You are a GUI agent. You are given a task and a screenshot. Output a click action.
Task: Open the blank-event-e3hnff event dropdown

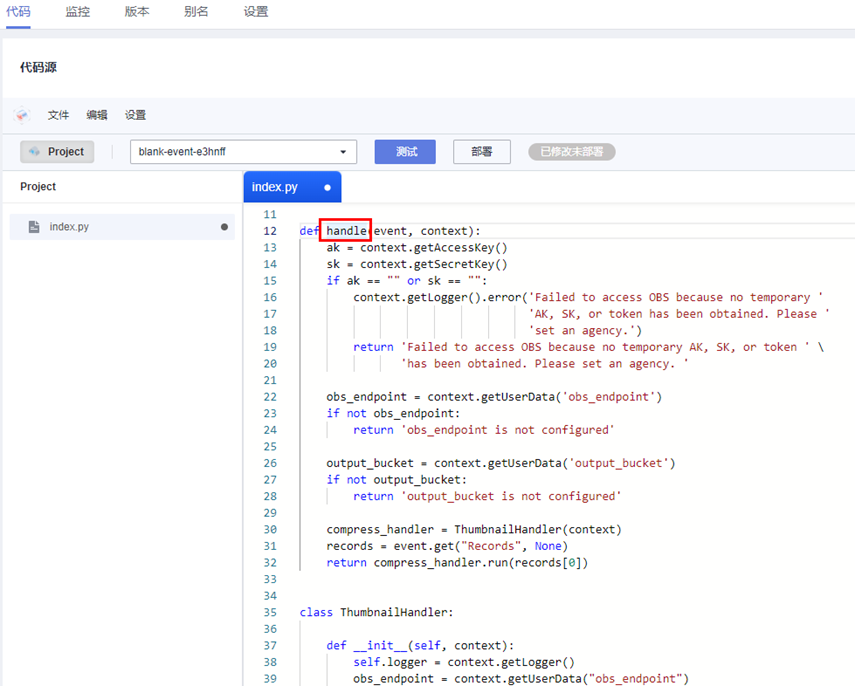coord(243,152)
